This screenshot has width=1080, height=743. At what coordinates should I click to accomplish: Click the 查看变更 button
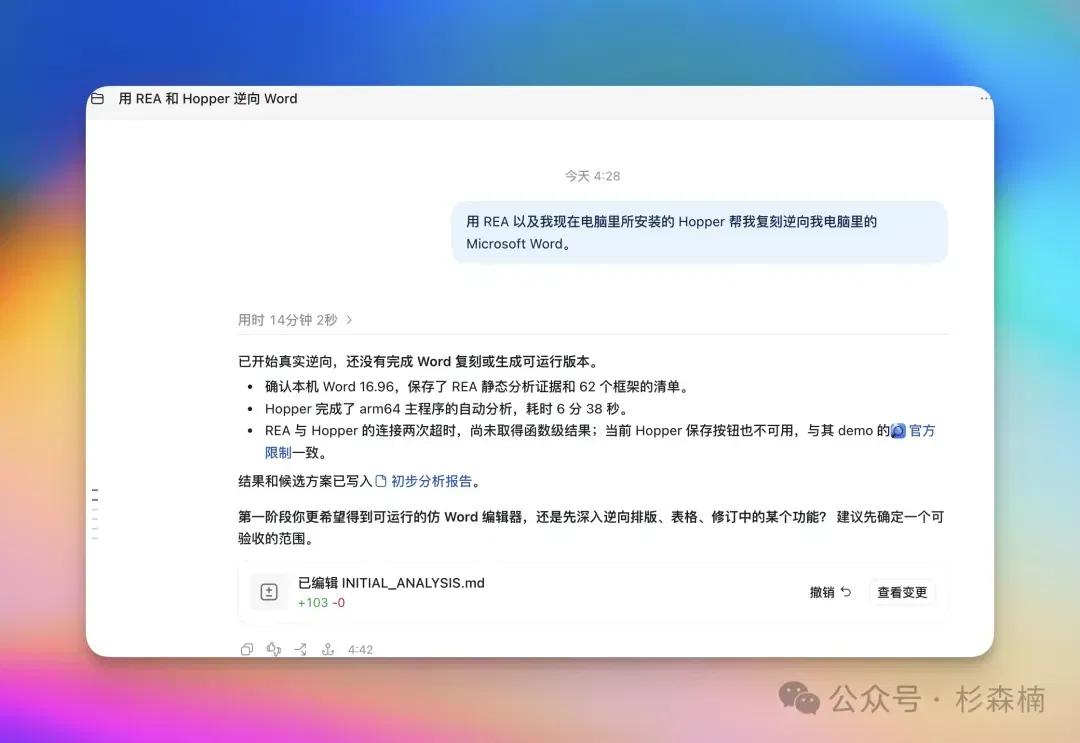tap(902, 592)
